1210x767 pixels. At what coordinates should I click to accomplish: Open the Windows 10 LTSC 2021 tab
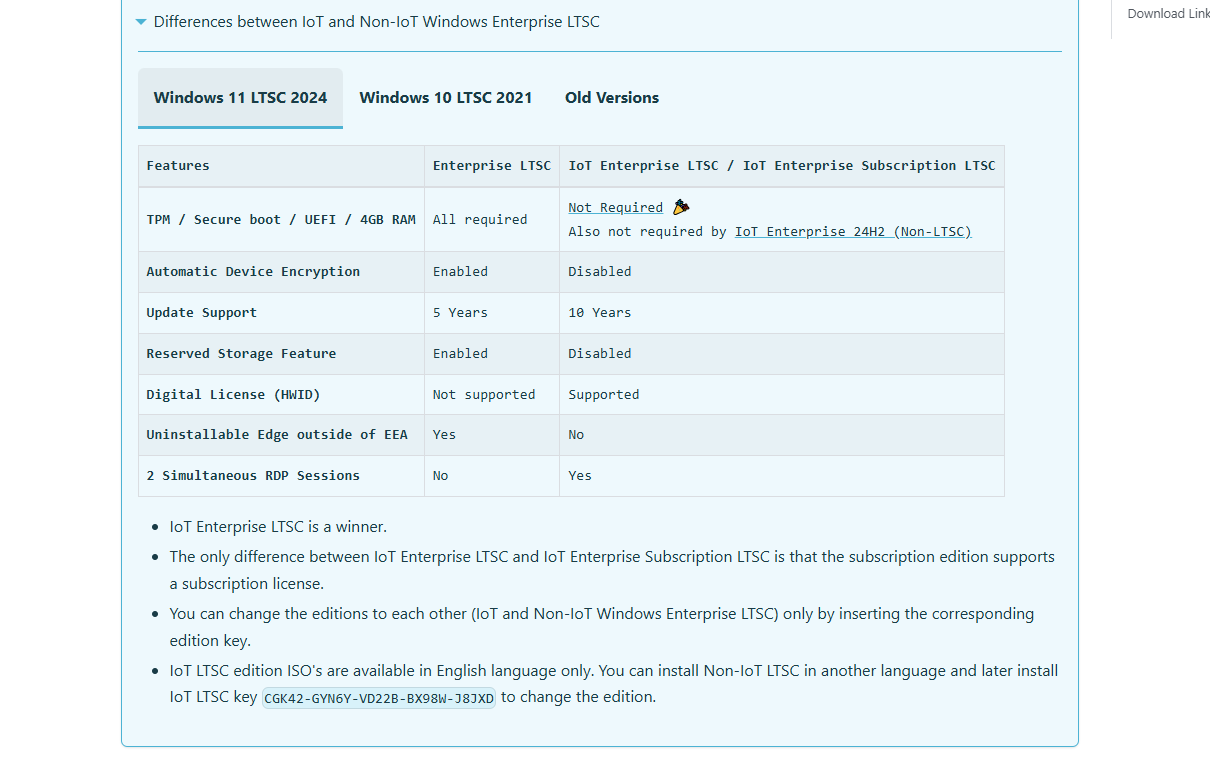(446, 98)
